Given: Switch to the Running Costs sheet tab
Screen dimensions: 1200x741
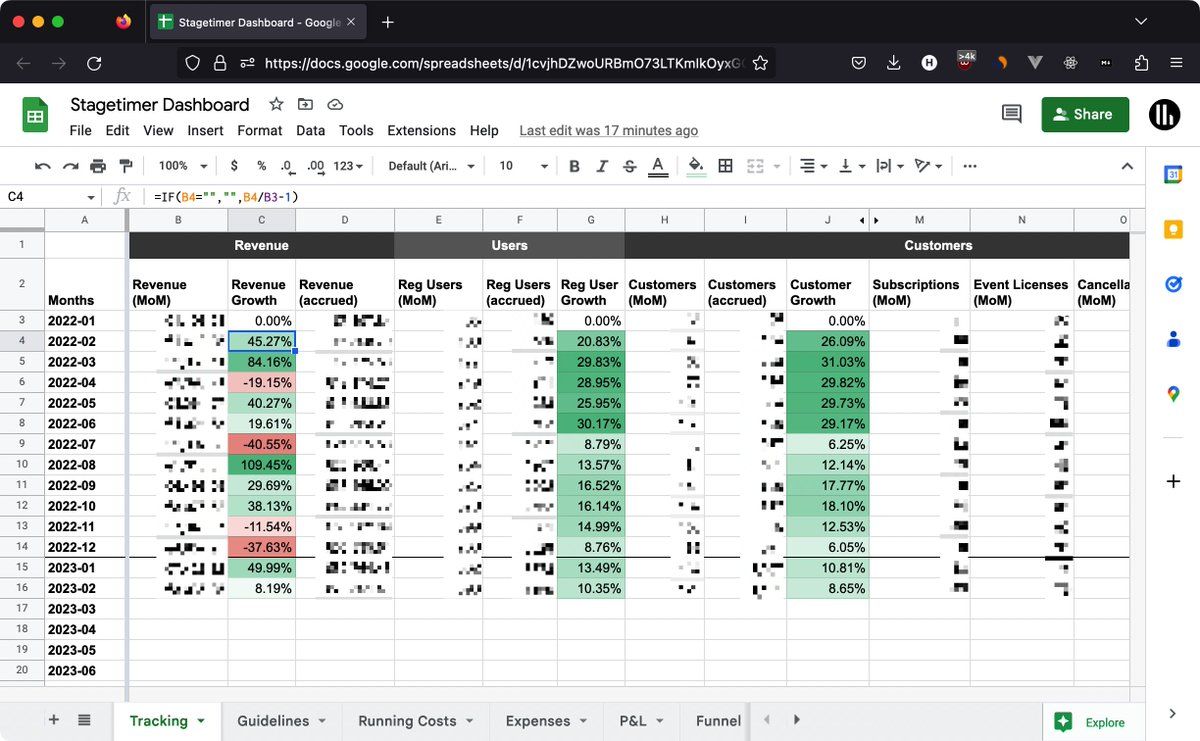Looking at the screenshot, I should coord(407,721).
